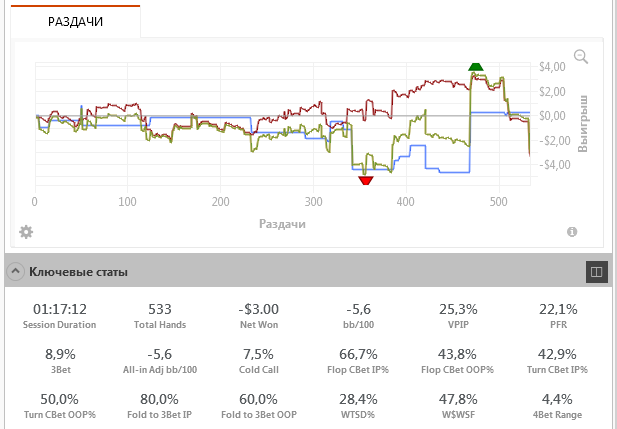This screenshot has height=429, width=617.
Task: Click the zoom magnifier on the chart
Action: point(580,57)
